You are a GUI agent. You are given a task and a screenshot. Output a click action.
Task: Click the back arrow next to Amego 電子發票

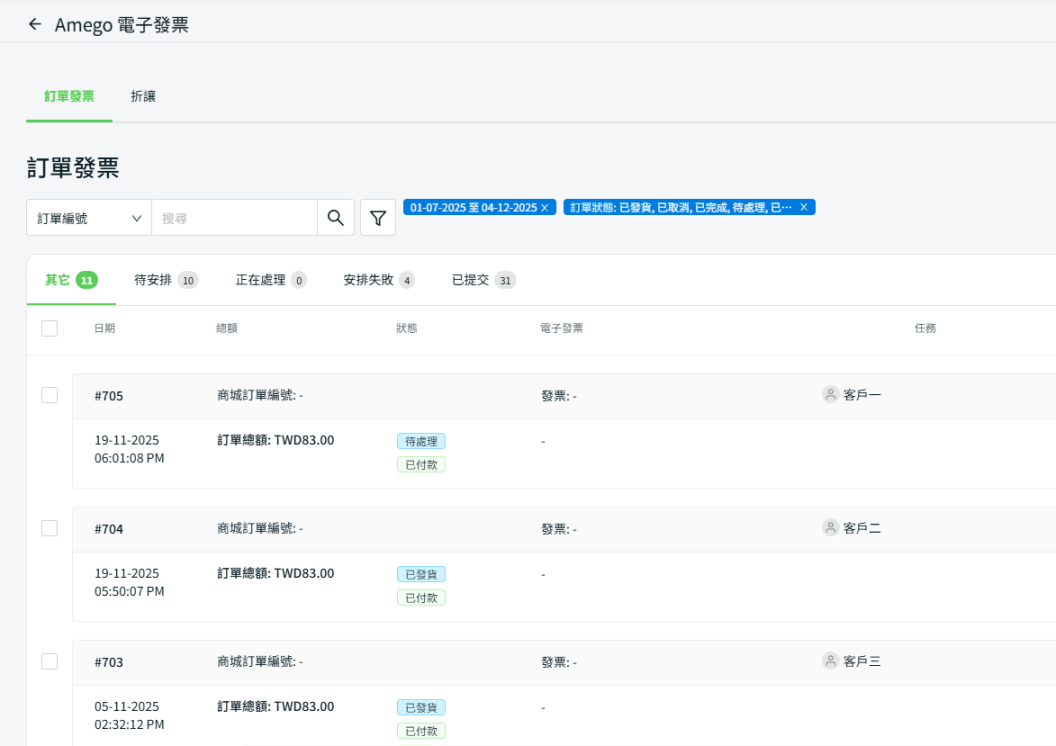(35, 25)
